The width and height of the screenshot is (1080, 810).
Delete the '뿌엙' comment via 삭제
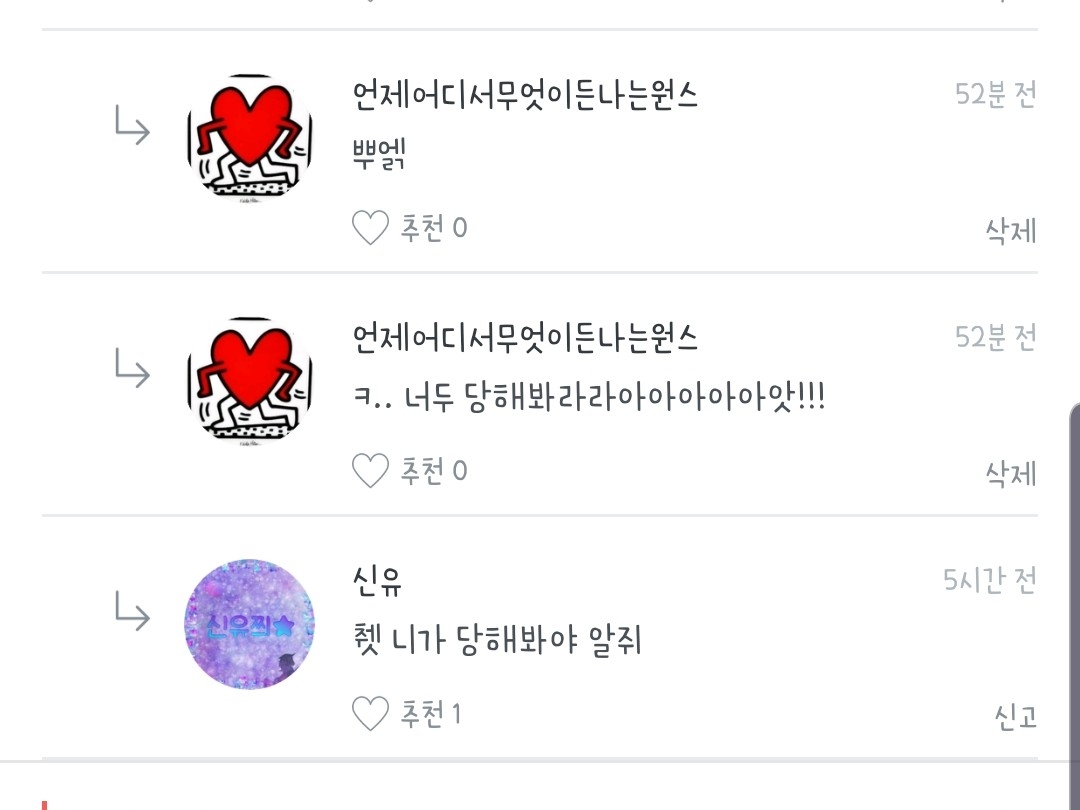point(1010,231)
